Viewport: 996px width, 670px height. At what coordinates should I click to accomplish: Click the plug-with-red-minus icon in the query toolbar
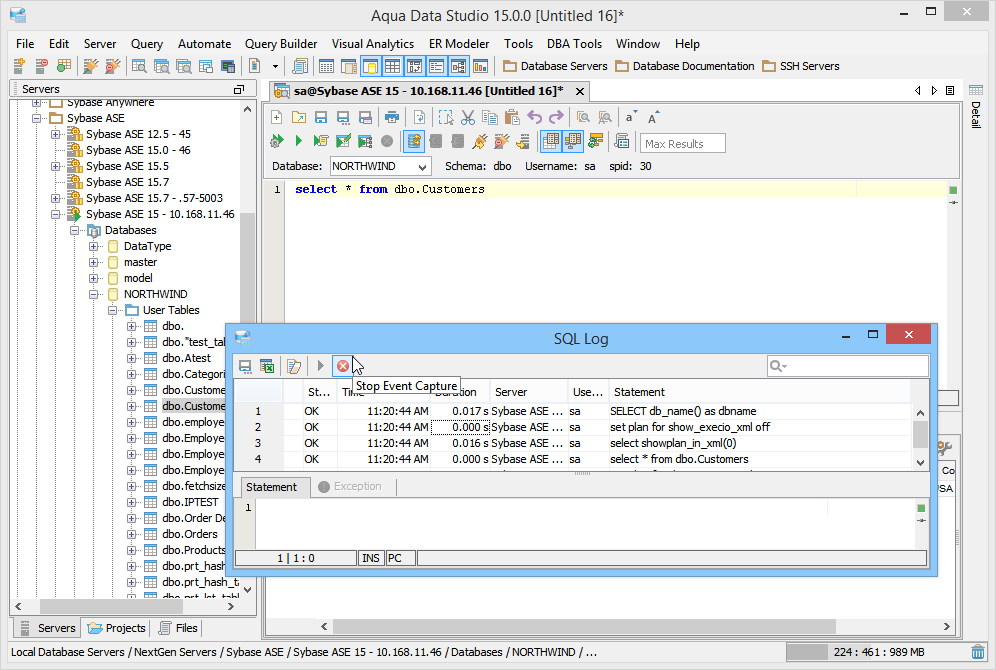[502, 141]
